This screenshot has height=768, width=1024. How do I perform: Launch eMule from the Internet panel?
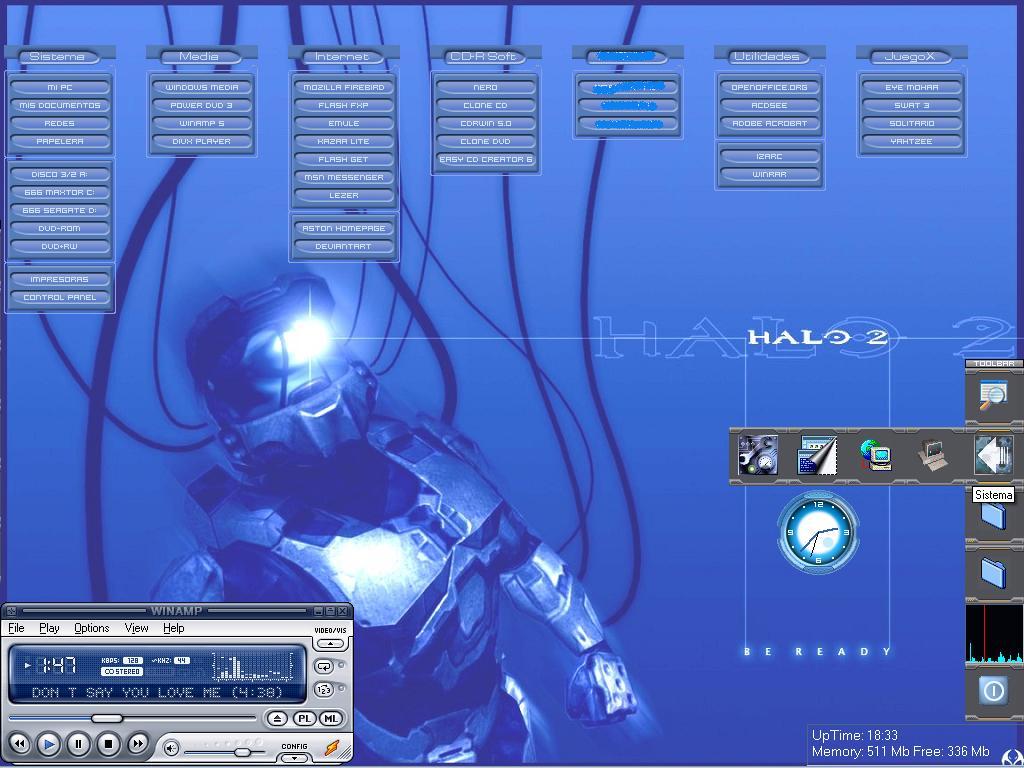pos(344,123)
